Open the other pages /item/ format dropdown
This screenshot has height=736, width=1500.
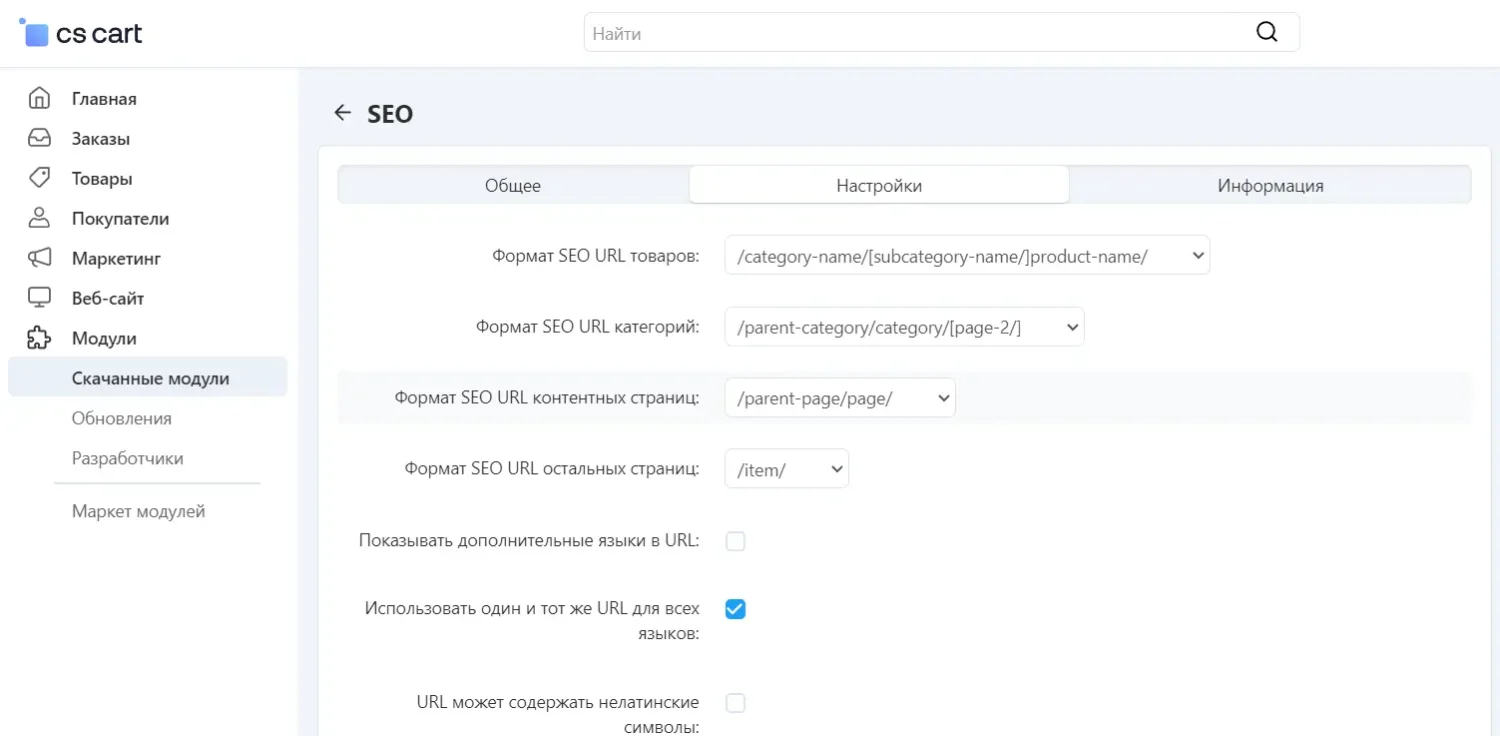786,468
